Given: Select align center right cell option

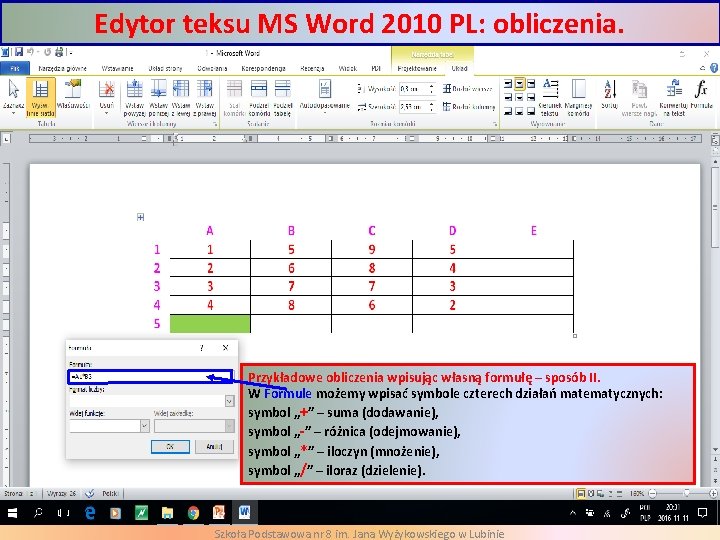Looking at the screenshot, I should (x=531, y=97).
